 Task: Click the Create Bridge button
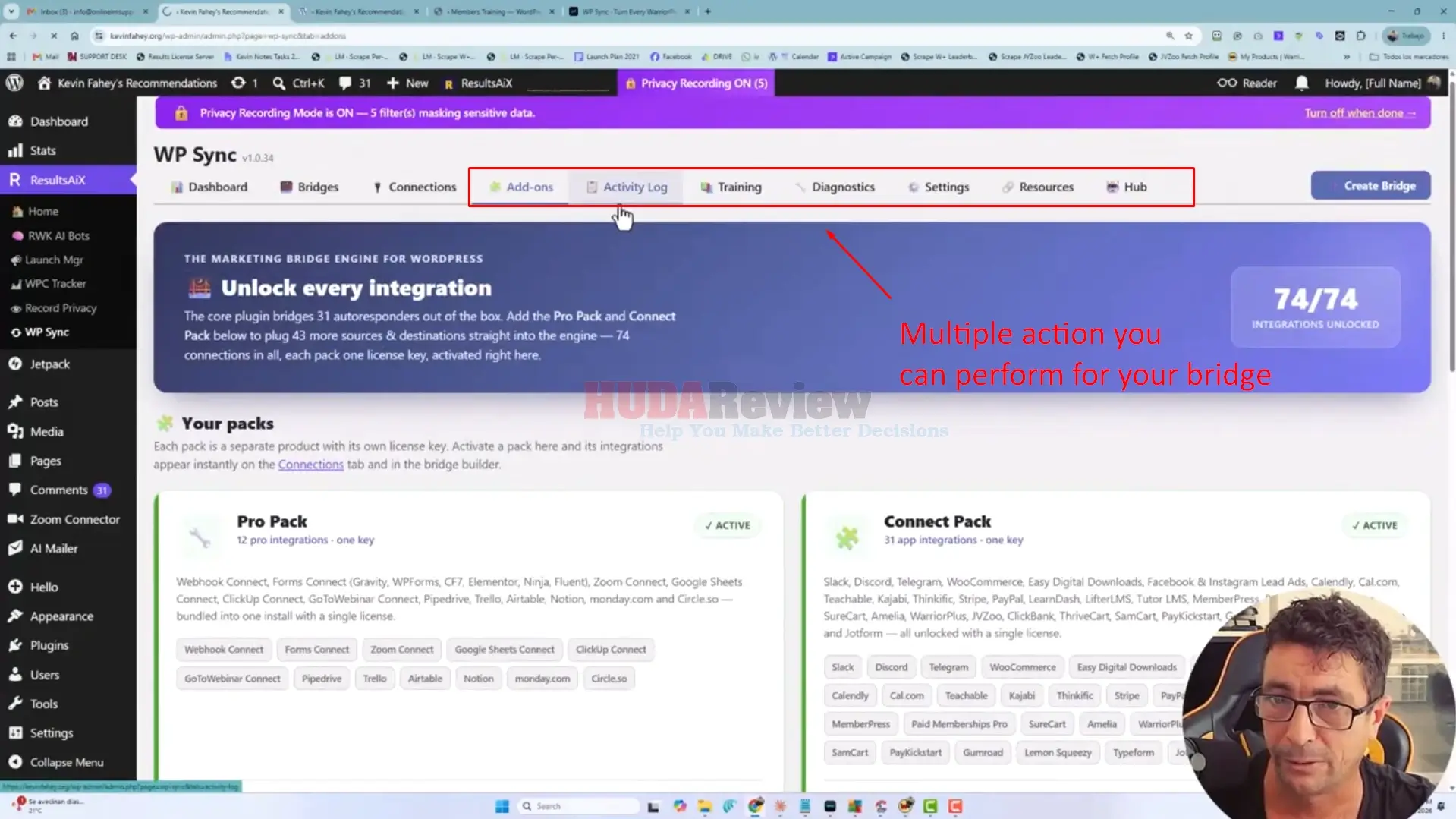[1370, 186]
